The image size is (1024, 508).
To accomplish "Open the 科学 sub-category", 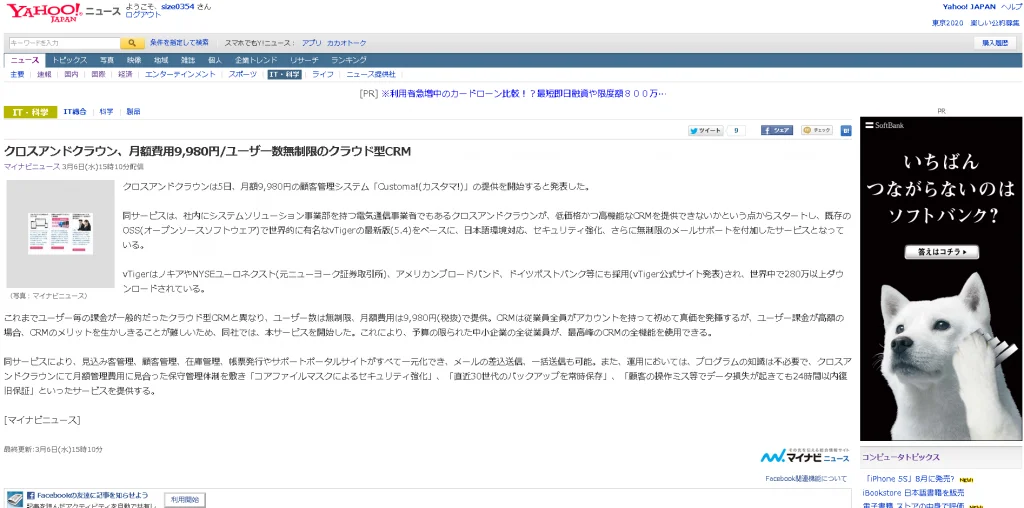I will pos(106,112).
